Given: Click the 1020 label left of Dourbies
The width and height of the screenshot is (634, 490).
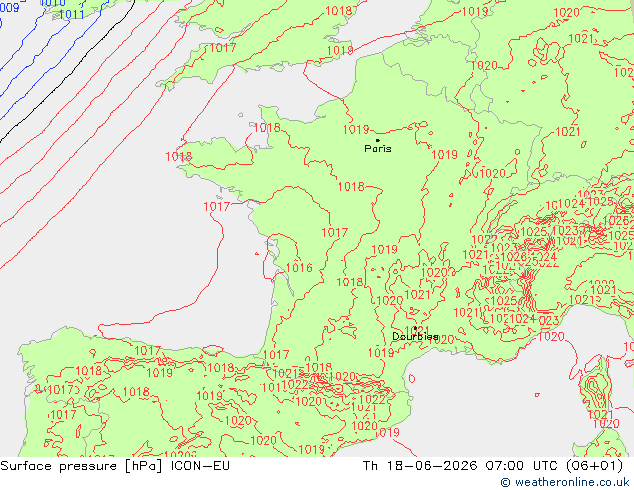Looking at the screenshot, I should [x=390, y=301].
